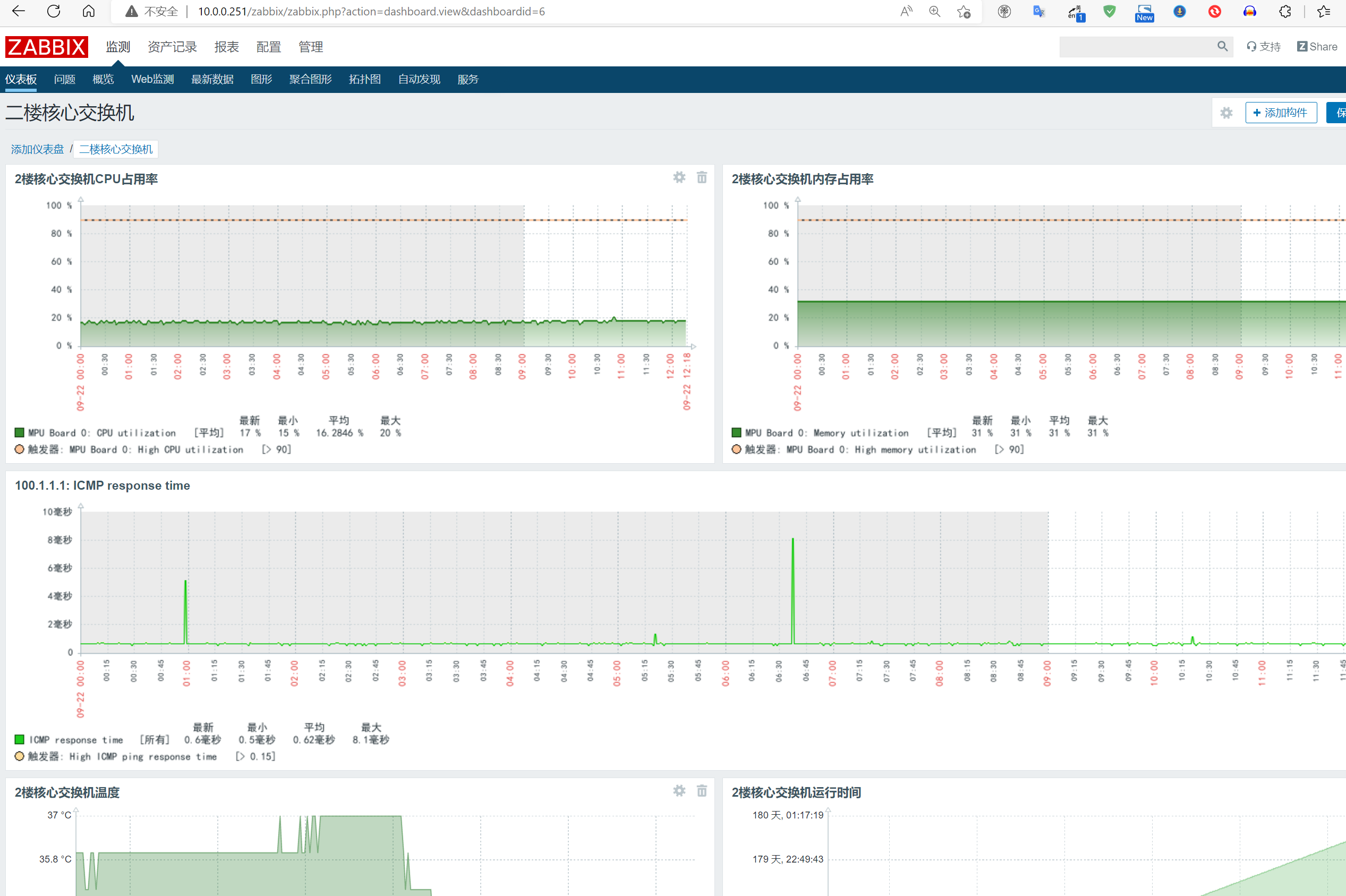Screen dimensions: 1346x896
Task: Click the ICMP spike at 01:00
Action: 186,612
